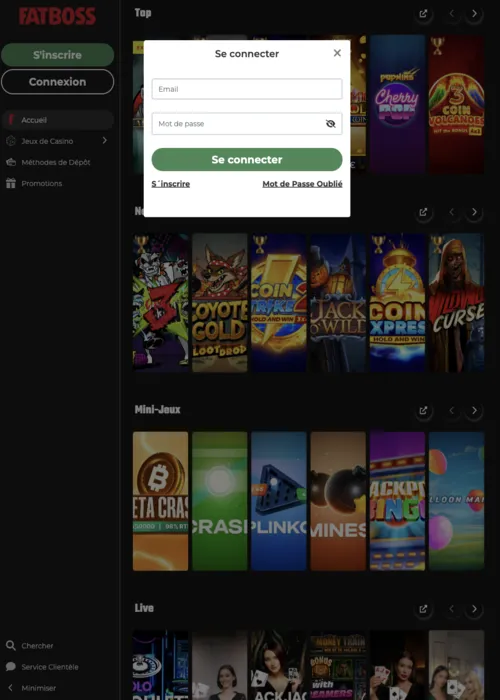Show previous games in Live row
500x700 pixels.
coord(452,609)
